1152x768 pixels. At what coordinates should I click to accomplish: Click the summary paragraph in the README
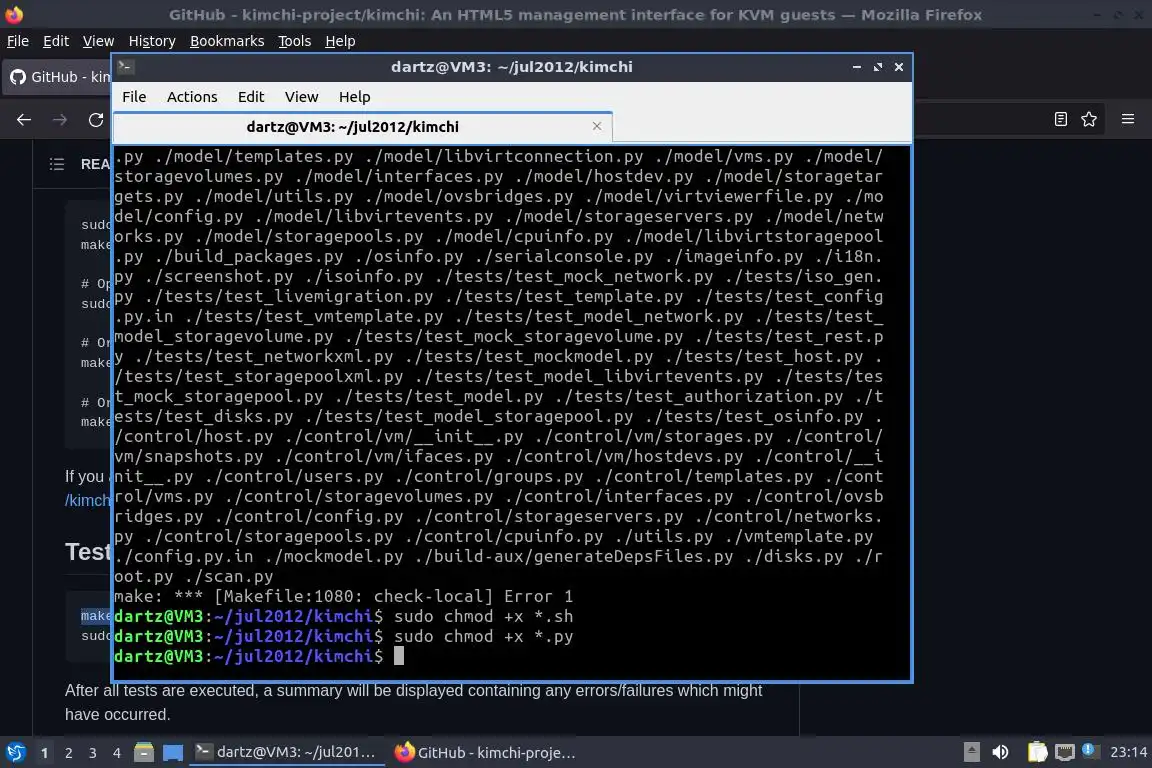click(413, 702)
